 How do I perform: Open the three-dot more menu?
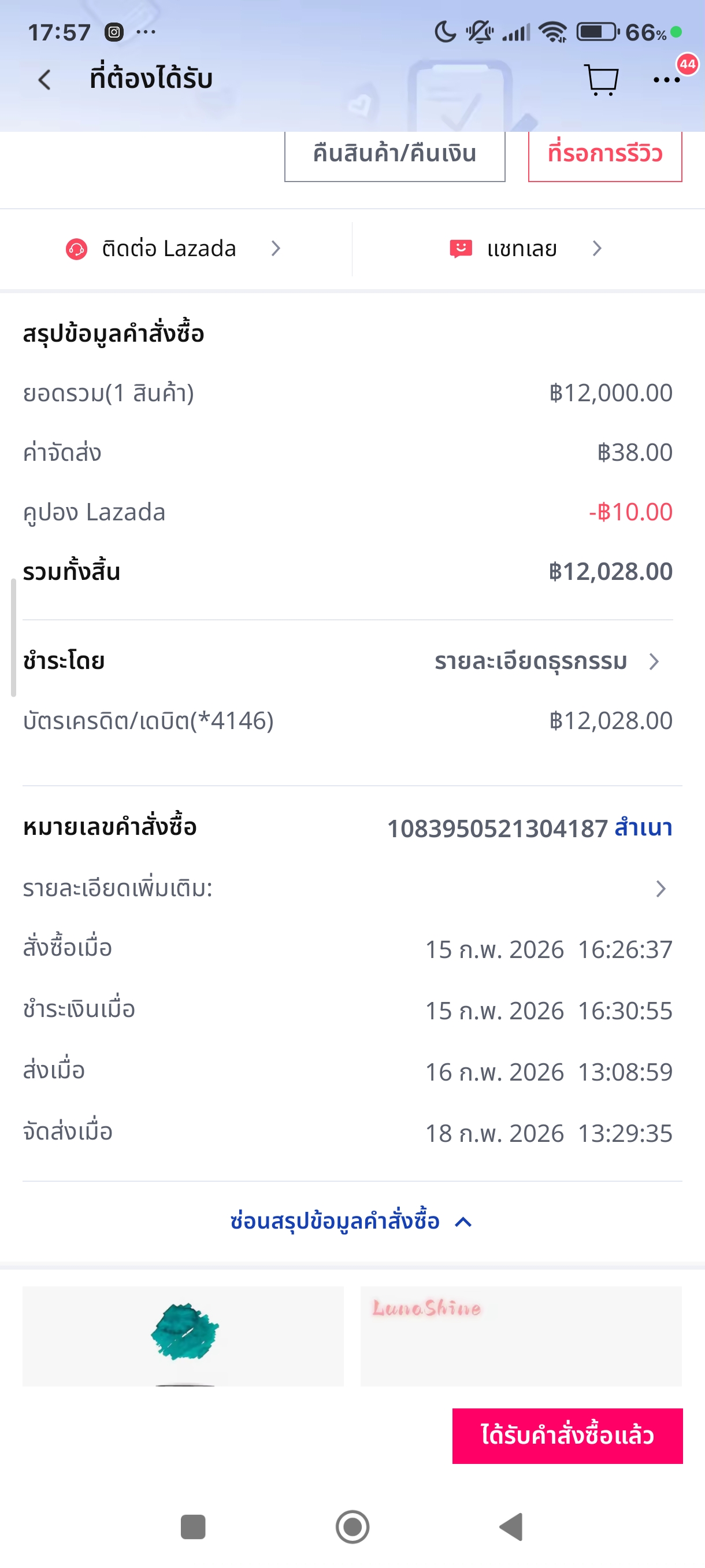click(666, 80)
